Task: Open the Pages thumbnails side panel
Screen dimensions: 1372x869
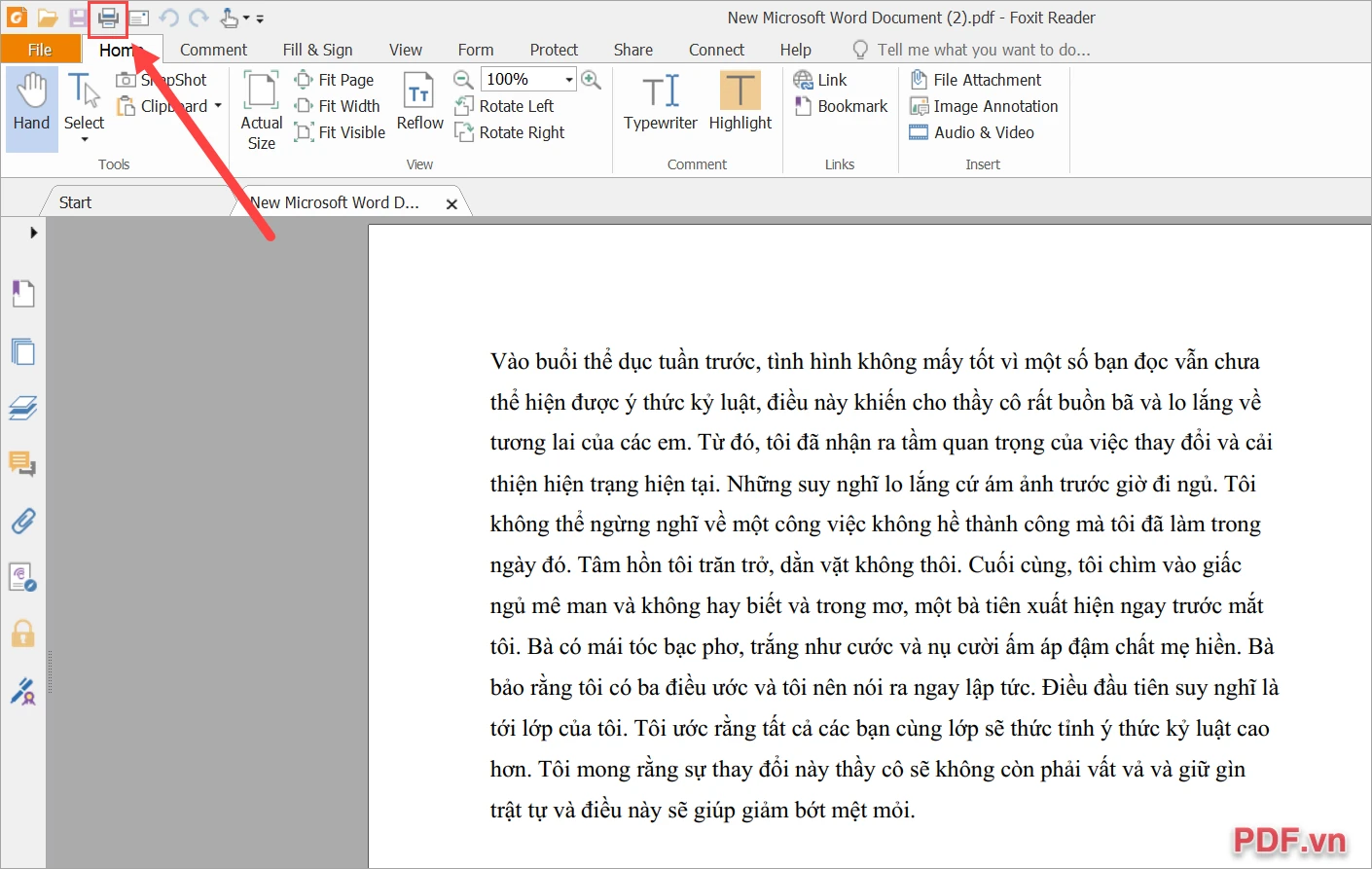Action: (x=23, y=351)
